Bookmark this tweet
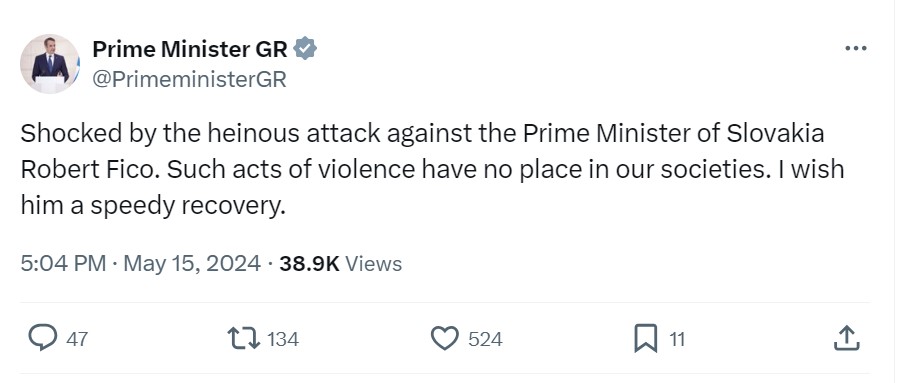The image size is (905, 383). 645,339
